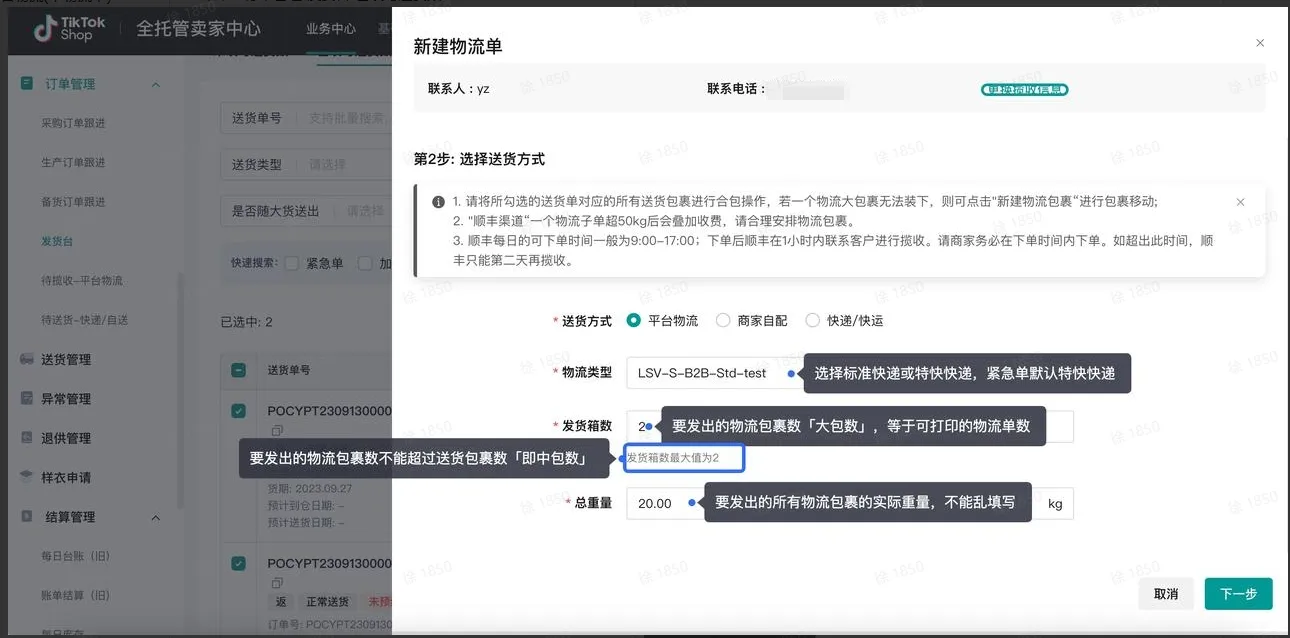Uncheck row with 货期 2023.09.27
1290x638 pixels.
click(238, 411)
